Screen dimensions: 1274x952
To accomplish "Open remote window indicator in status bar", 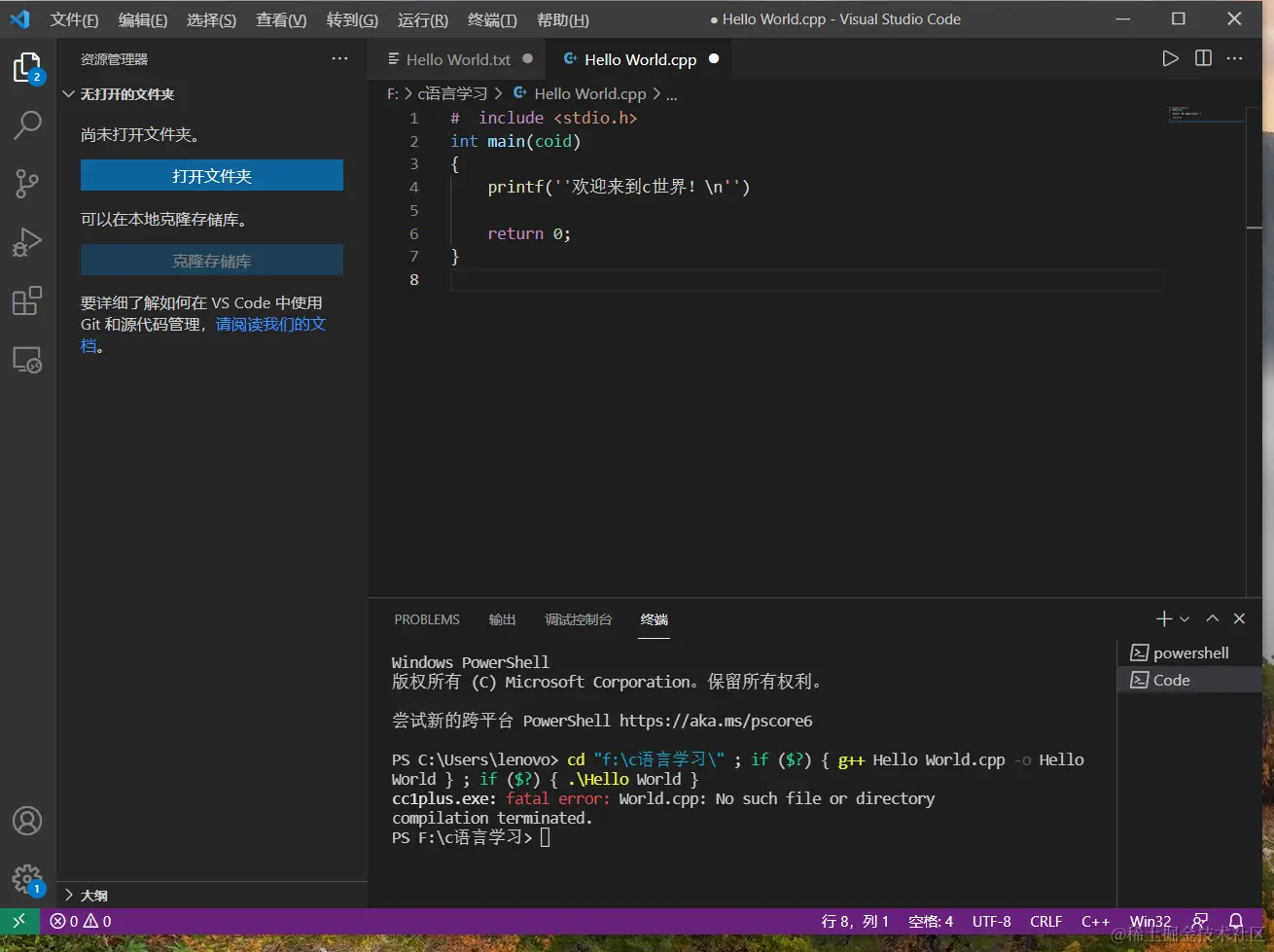I will pyautogui.click(x=19, y=921).
